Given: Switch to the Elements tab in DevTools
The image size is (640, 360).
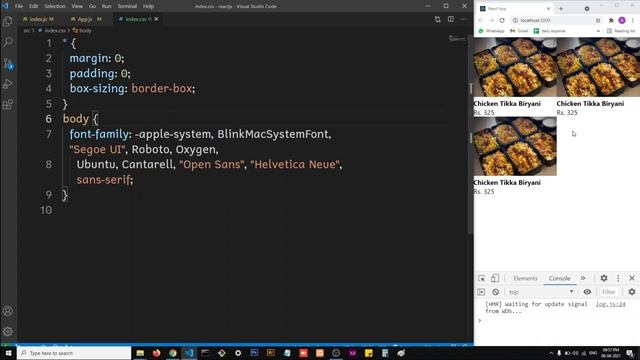Looking at the screenshot, I should (525, 278).
